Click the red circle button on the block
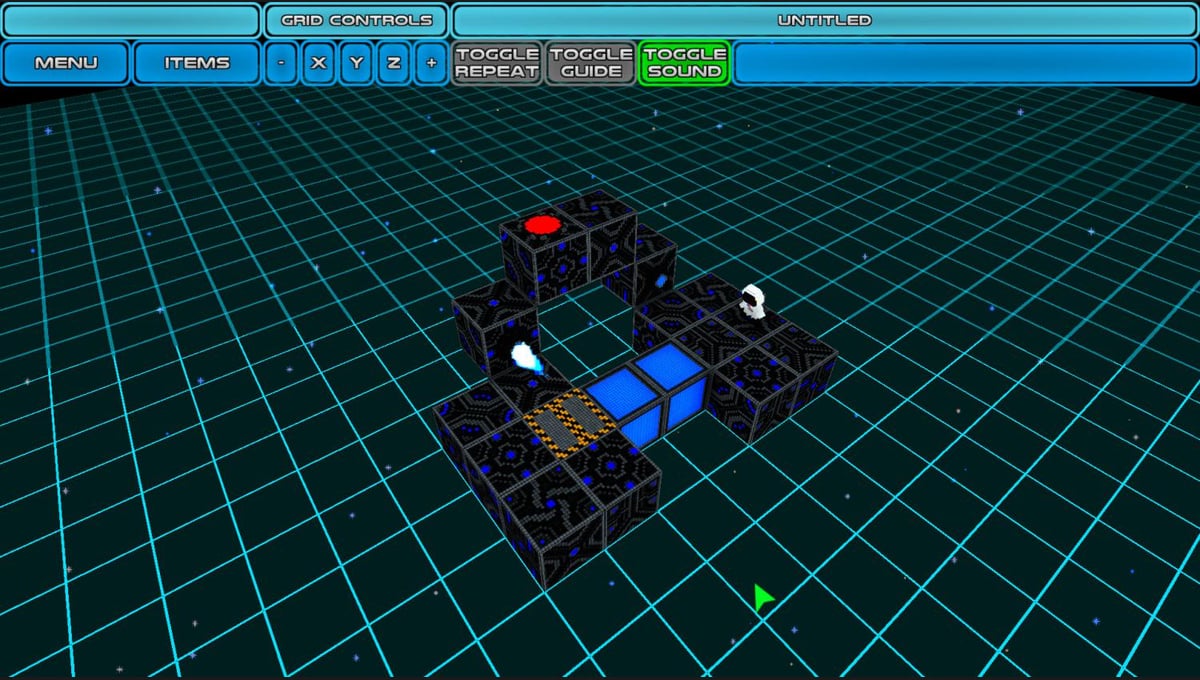This screenshot has width=1200, height=680. pyautogui.click(x=542, y=224)
